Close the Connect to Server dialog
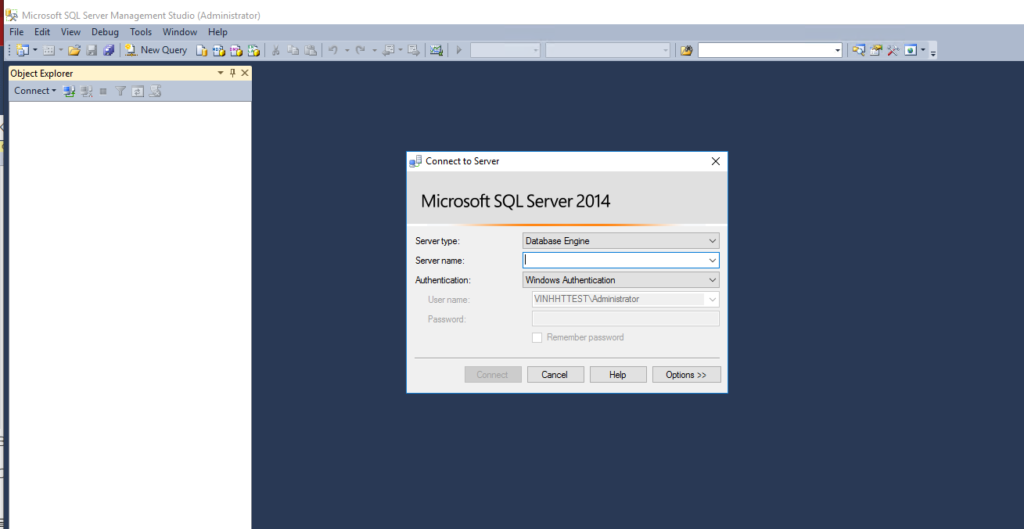The image size is (1024, 529). (x=715, y=161)
